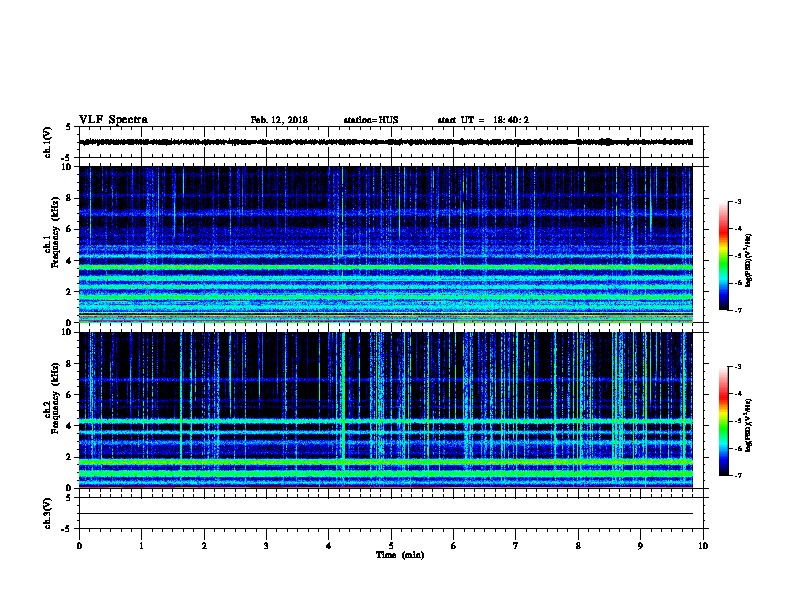This screenshot has height=612, width=792.
Task: Click the ch.2 colorbar "log(PSD)(V²/Hz)" label
Action: coord(748,426)
